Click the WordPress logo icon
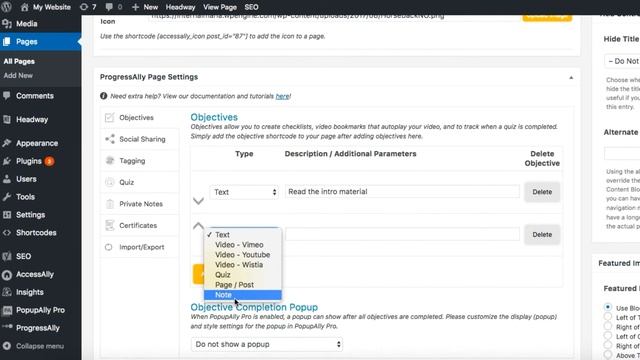The width and height of the screenshot is (640, 360). coord(7,7)
